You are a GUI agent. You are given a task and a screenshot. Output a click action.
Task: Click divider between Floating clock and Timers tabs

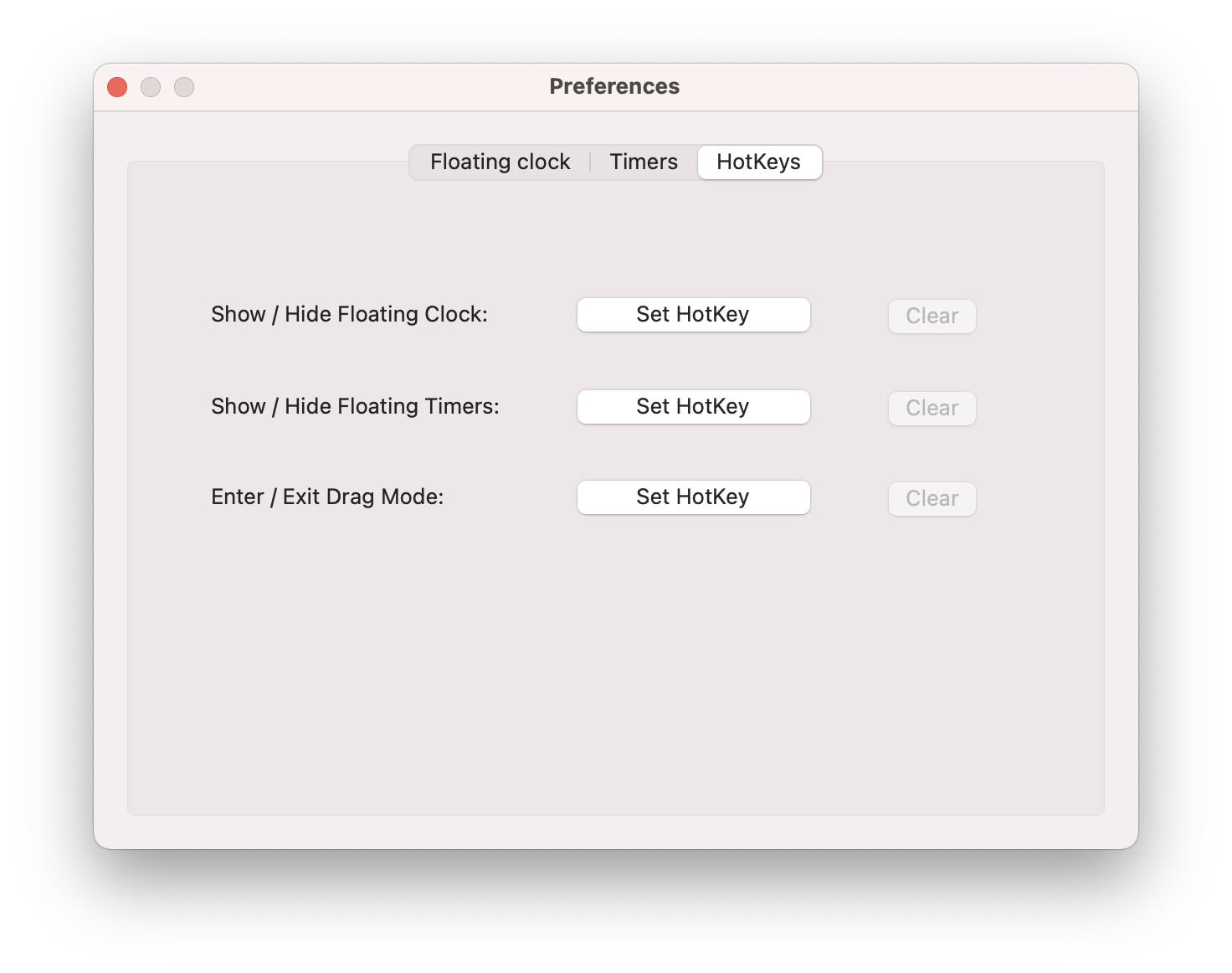point(590,162)
